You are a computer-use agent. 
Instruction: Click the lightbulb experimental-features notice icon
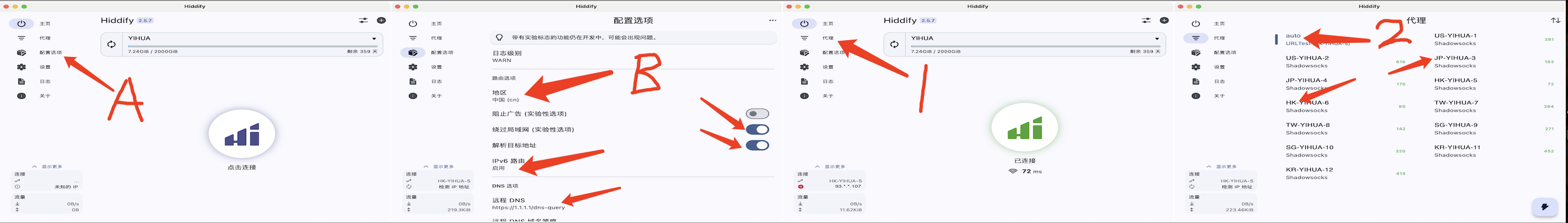499,38
